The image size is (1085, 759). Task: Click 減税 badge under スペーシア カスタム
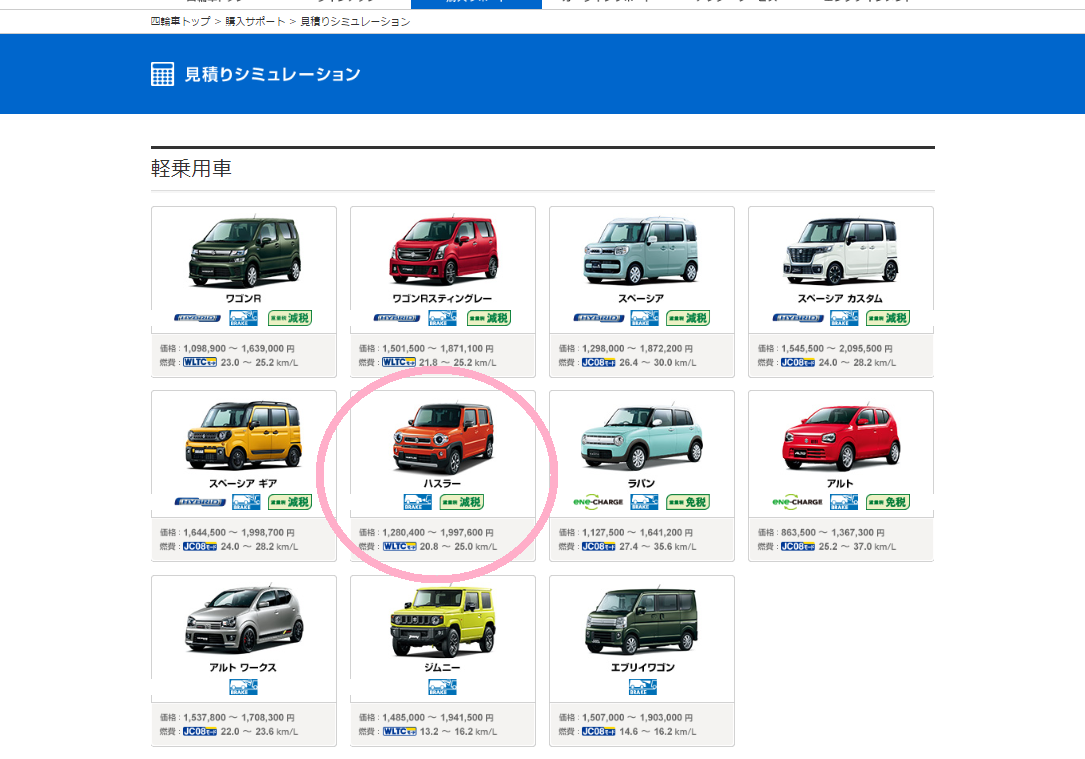click(x=888, y=318)
